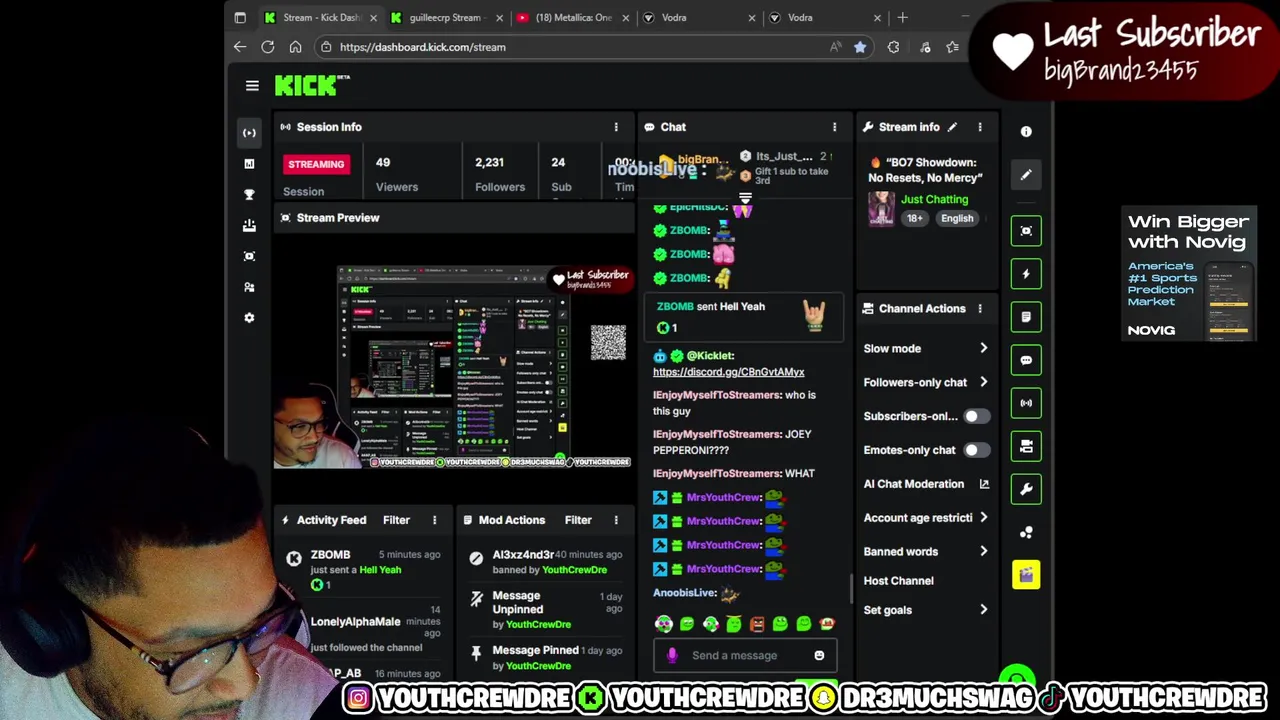Click the Just Chatting category label
Viewport: 1280px width, 720px height.
(x=934, y=199)
